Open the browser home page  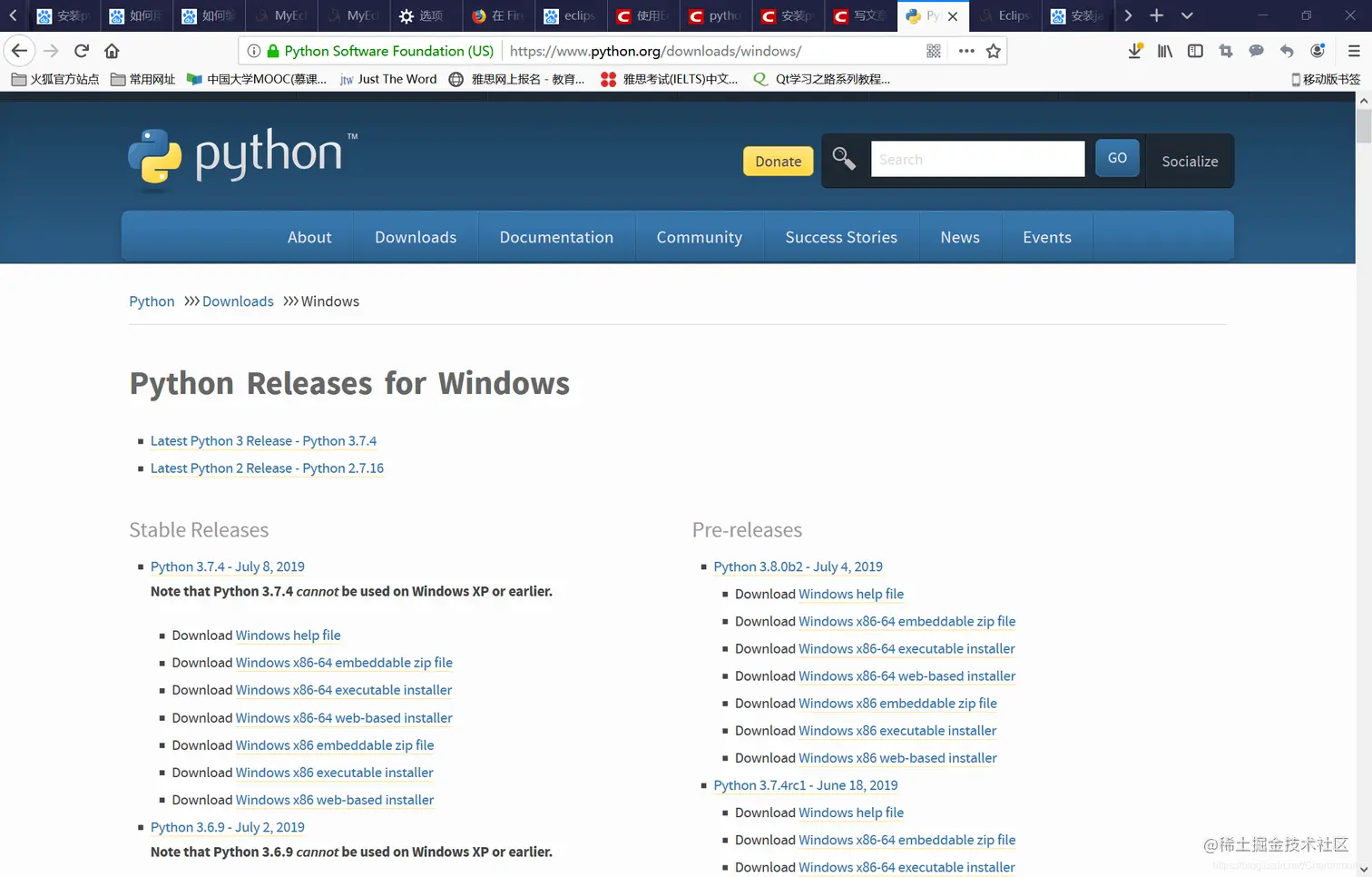[x=112, y=51]
